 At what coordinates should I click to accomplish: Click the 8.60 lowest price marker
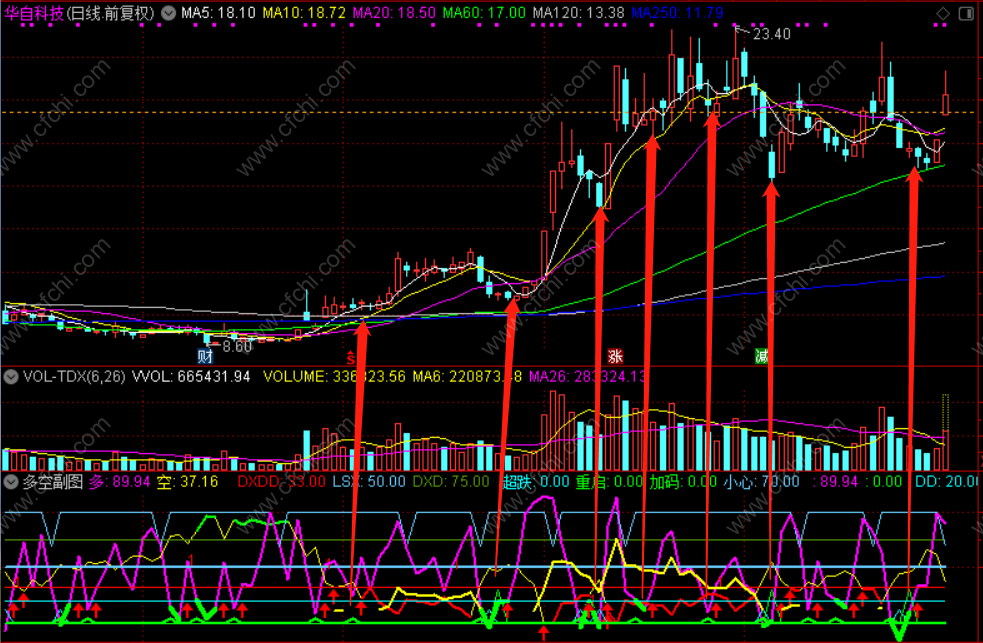(x=237, y=346)
